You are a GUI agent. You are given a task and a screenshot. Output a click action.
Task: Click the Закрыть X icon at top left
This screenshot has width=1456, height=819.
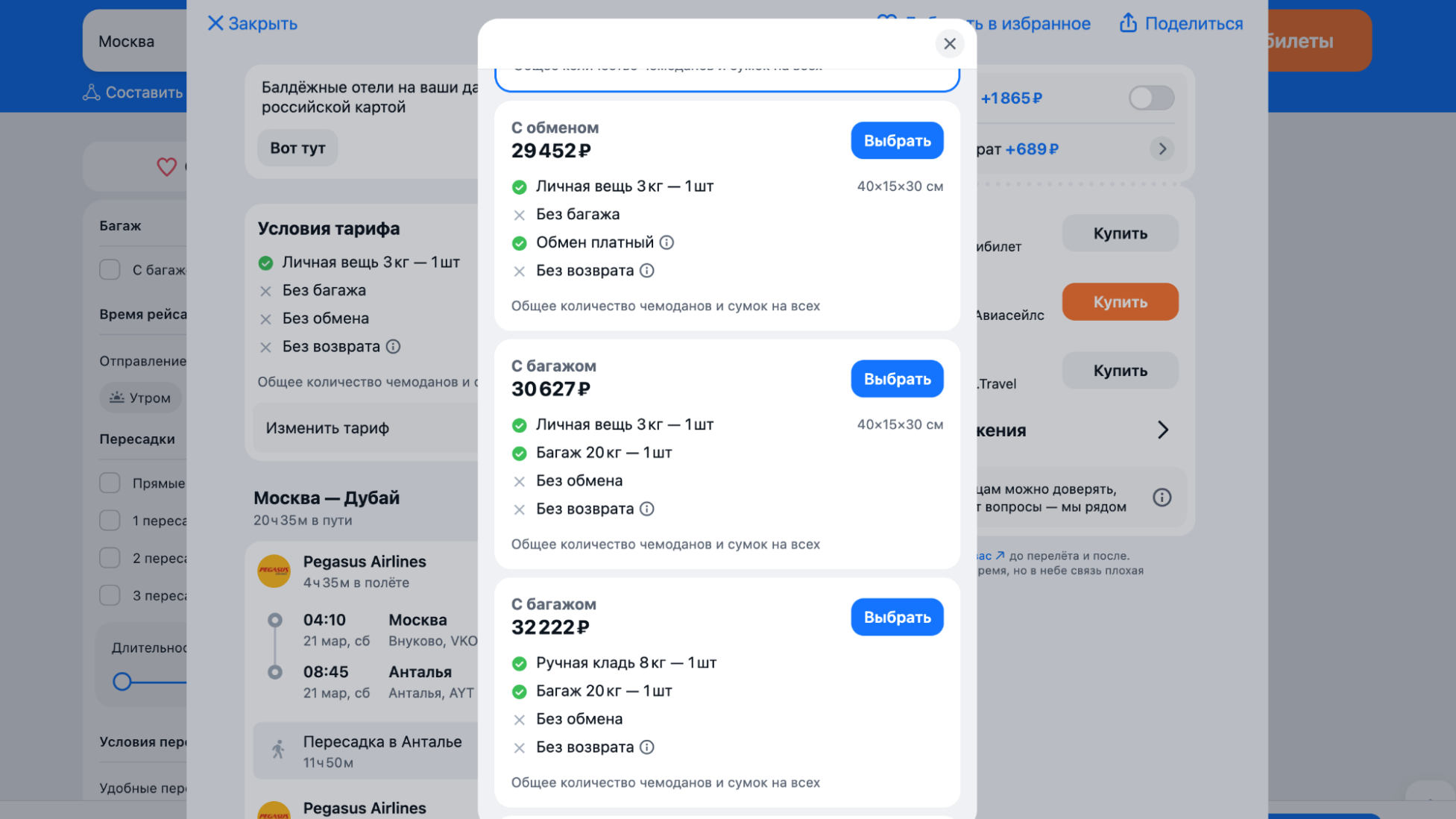215,23
